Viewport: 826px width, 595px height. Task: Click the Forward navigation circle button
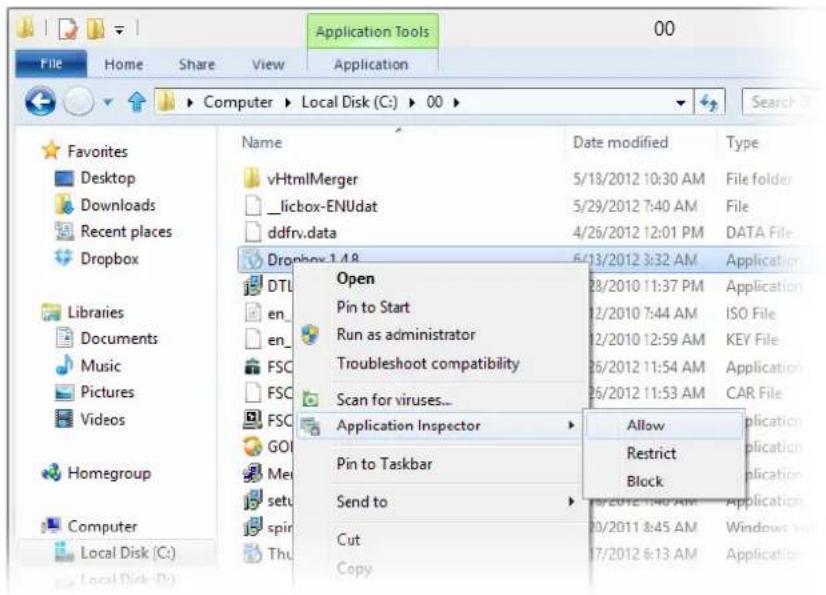(78, 102)
